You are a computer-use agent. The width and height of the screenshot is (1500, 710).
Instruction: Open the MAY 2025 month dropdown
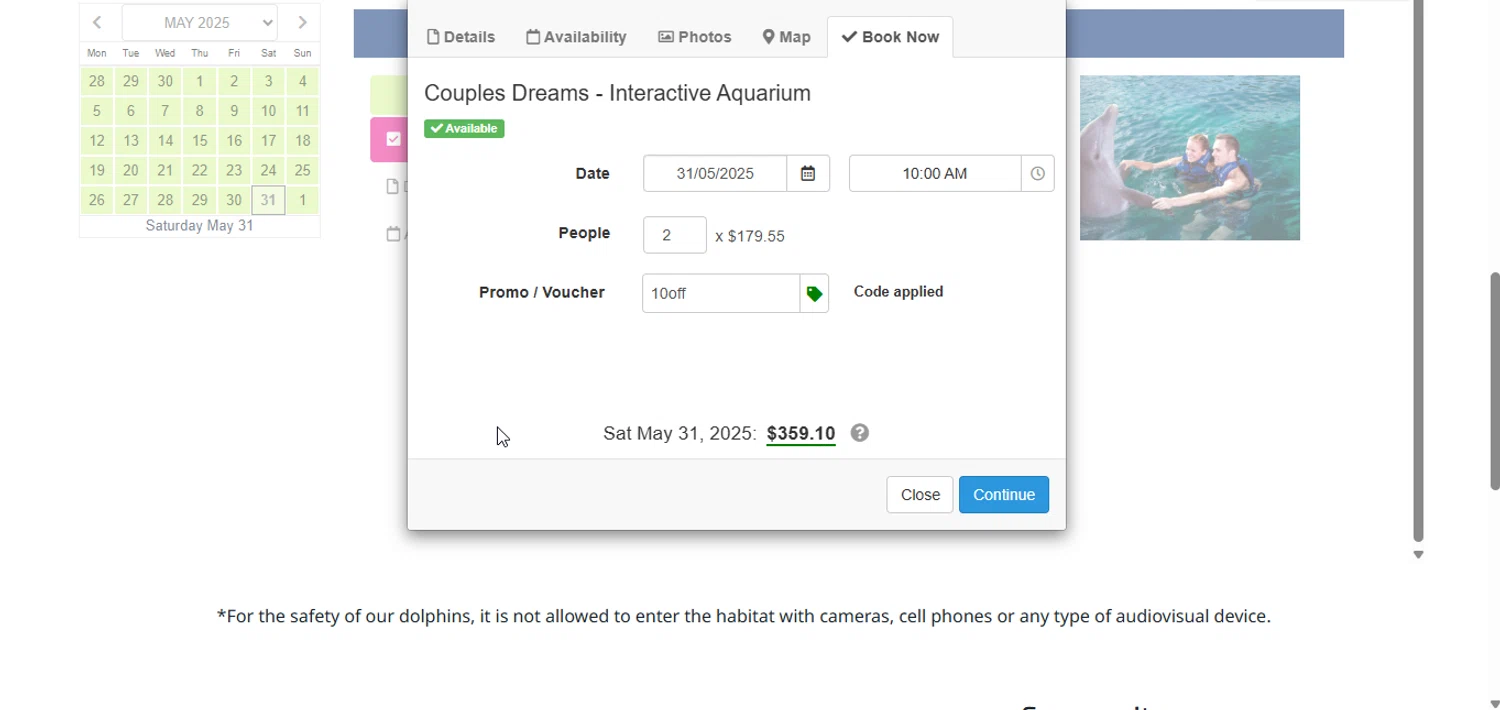pos(200,22)
